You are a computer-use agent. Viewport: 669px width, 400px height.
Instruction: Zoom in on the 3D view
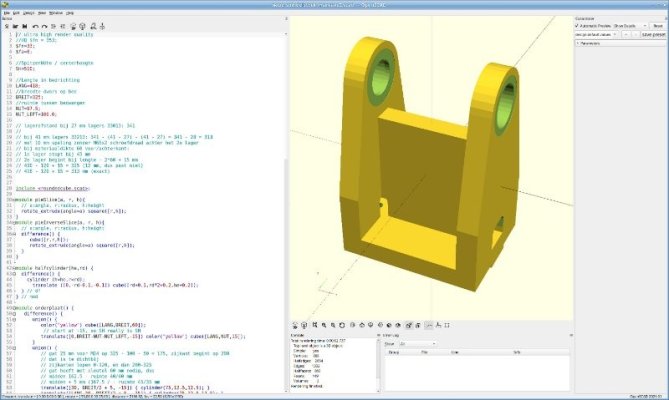[x=324, y=325]
